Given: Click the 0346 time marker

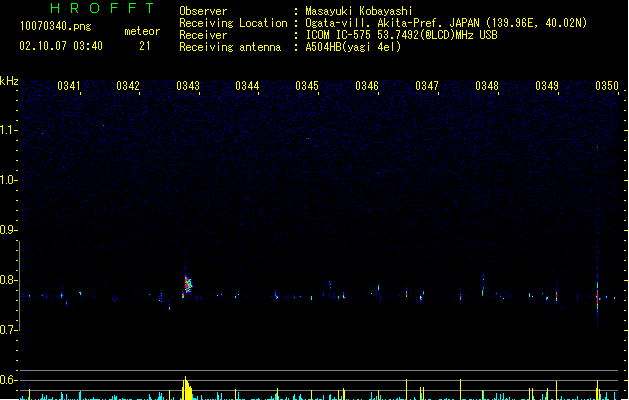Looking at the screenshot, I should point(367,86).
